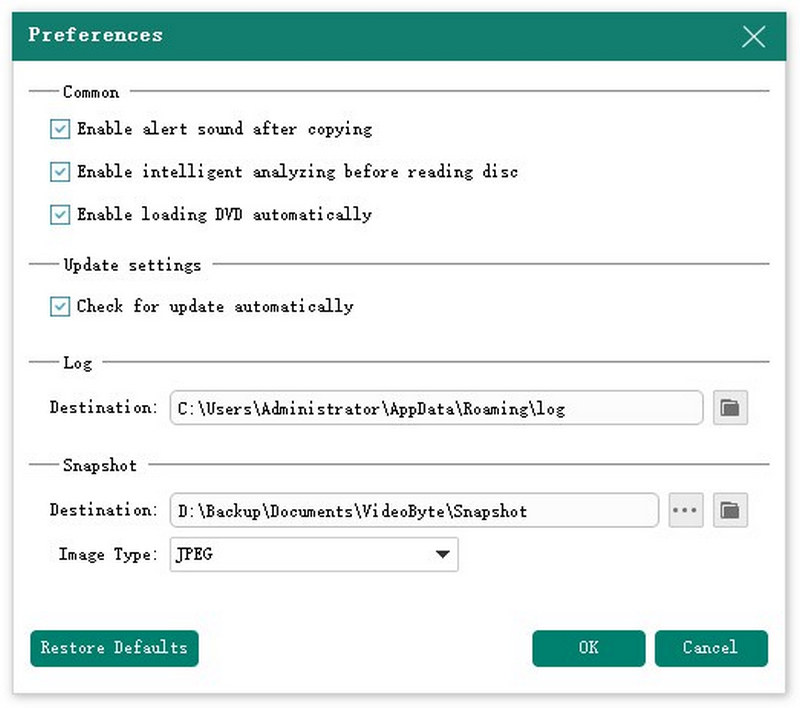Screen dimensions: 800x708
Task: Click the three-dot browse button for Snapshot
Action: click(685, 510)
